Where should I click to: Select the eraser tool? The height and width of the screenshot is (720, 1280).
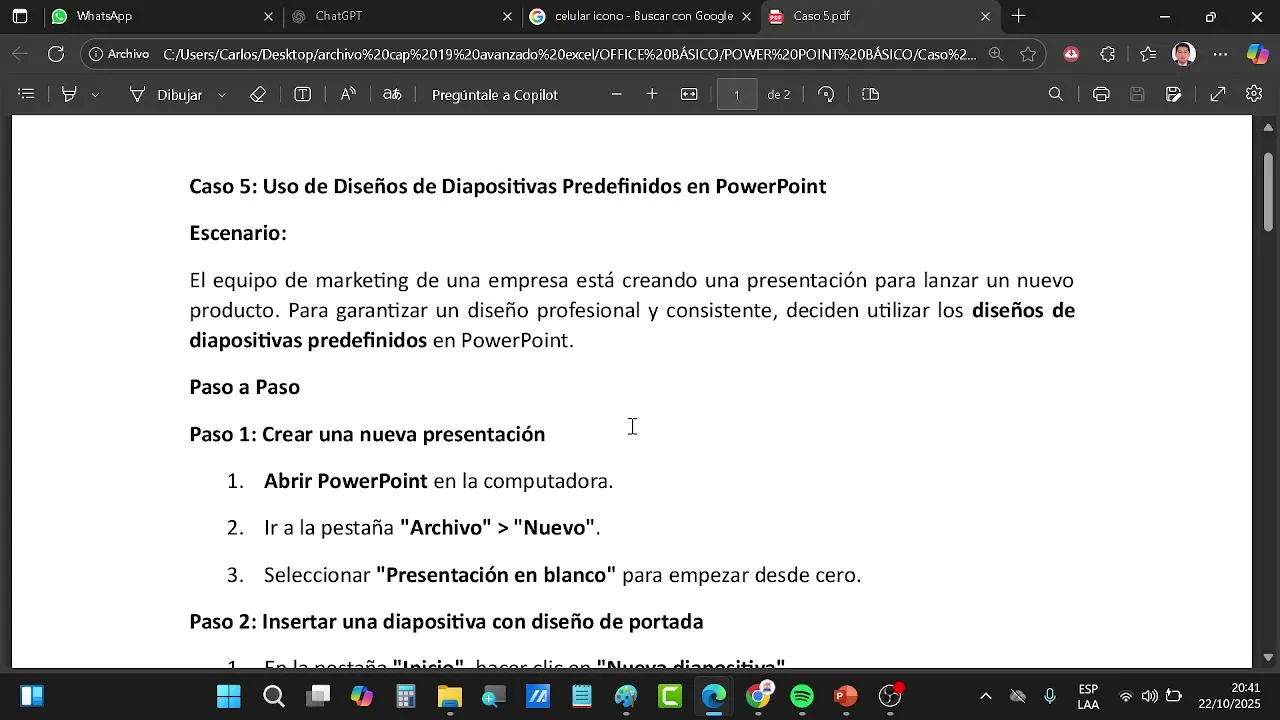258,94
